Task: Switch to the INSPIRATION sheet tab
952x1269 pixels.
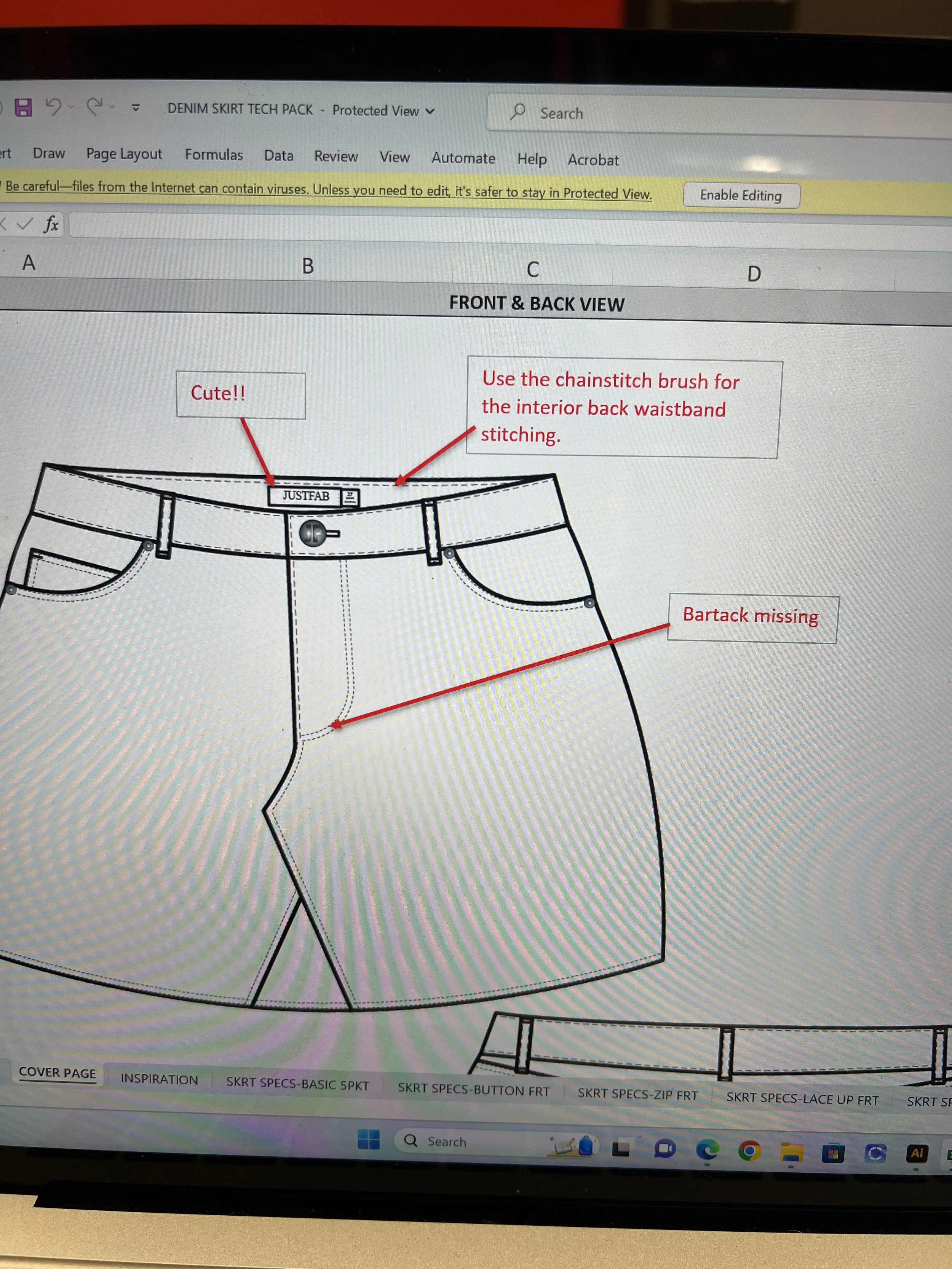Action: click(x=159, y=1079)
